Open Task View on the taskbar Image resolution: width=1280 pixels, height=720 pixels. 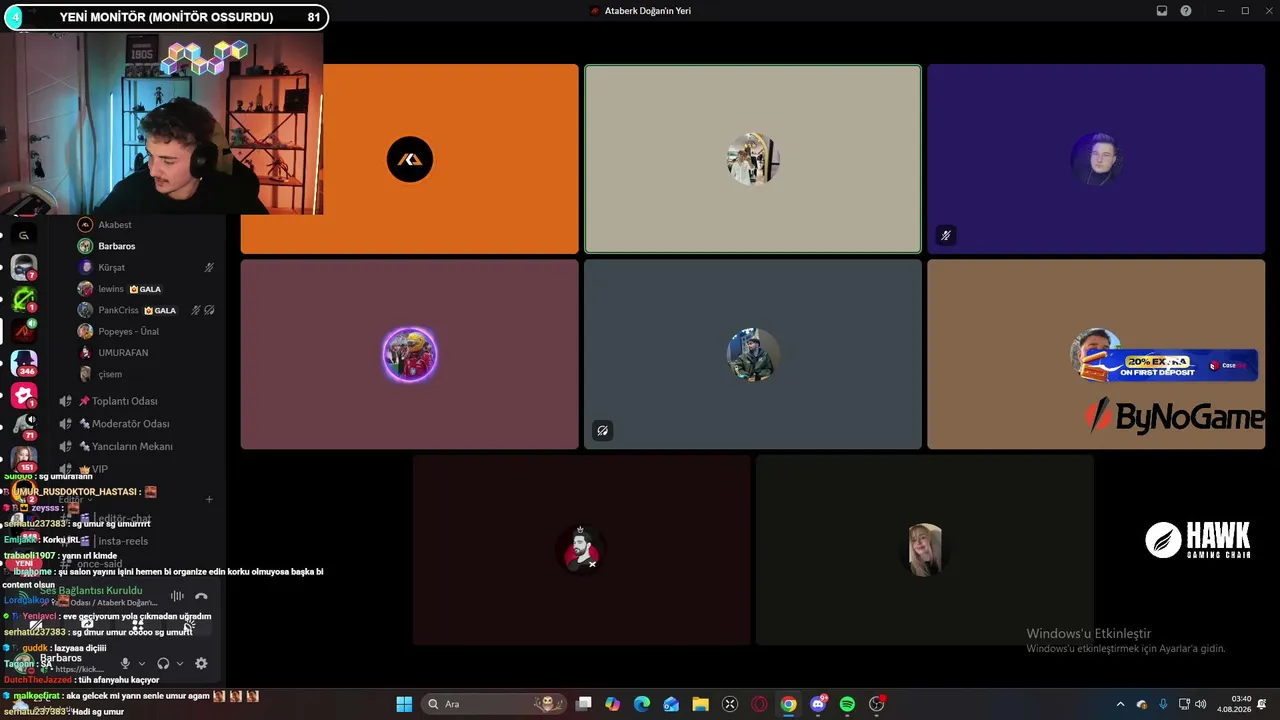[584, 704]
